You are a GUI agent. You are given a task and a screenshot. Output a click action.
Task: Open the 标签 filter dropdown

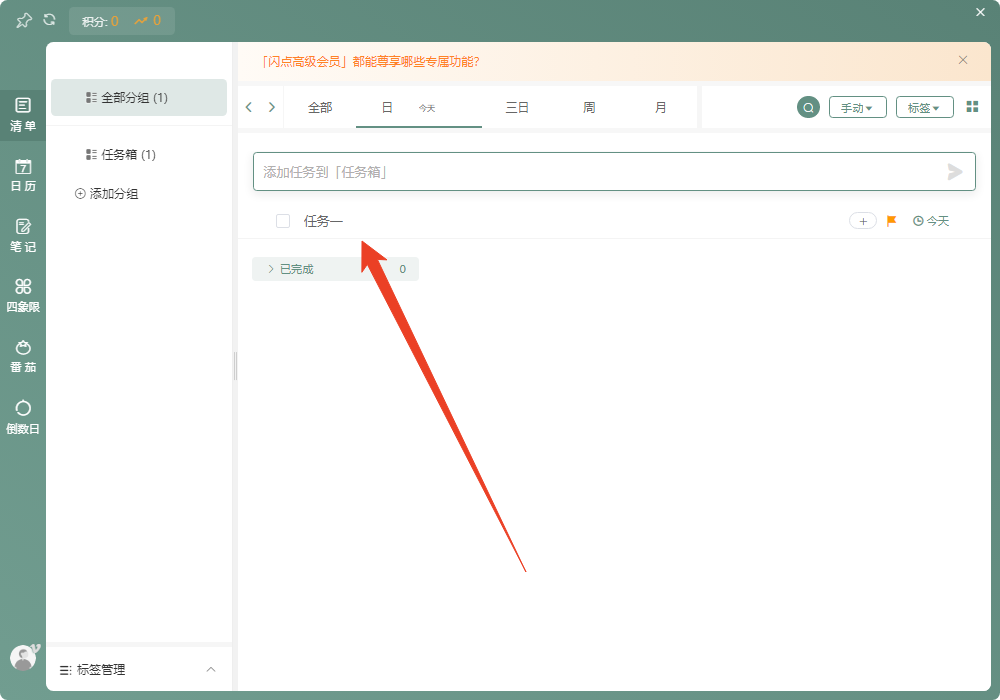click(924, 107)
